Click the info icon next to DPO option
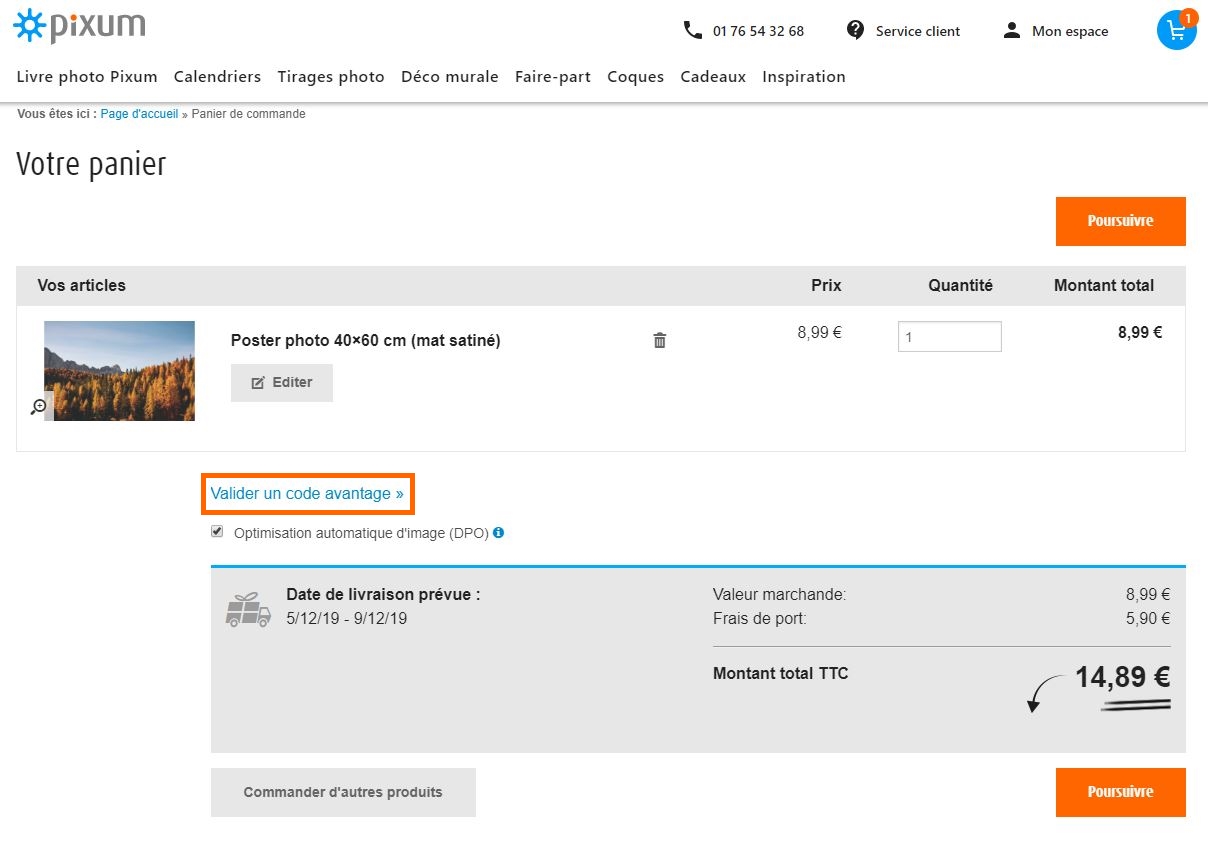The width and height of the screenshot is (1208, 846). point(498,532)
